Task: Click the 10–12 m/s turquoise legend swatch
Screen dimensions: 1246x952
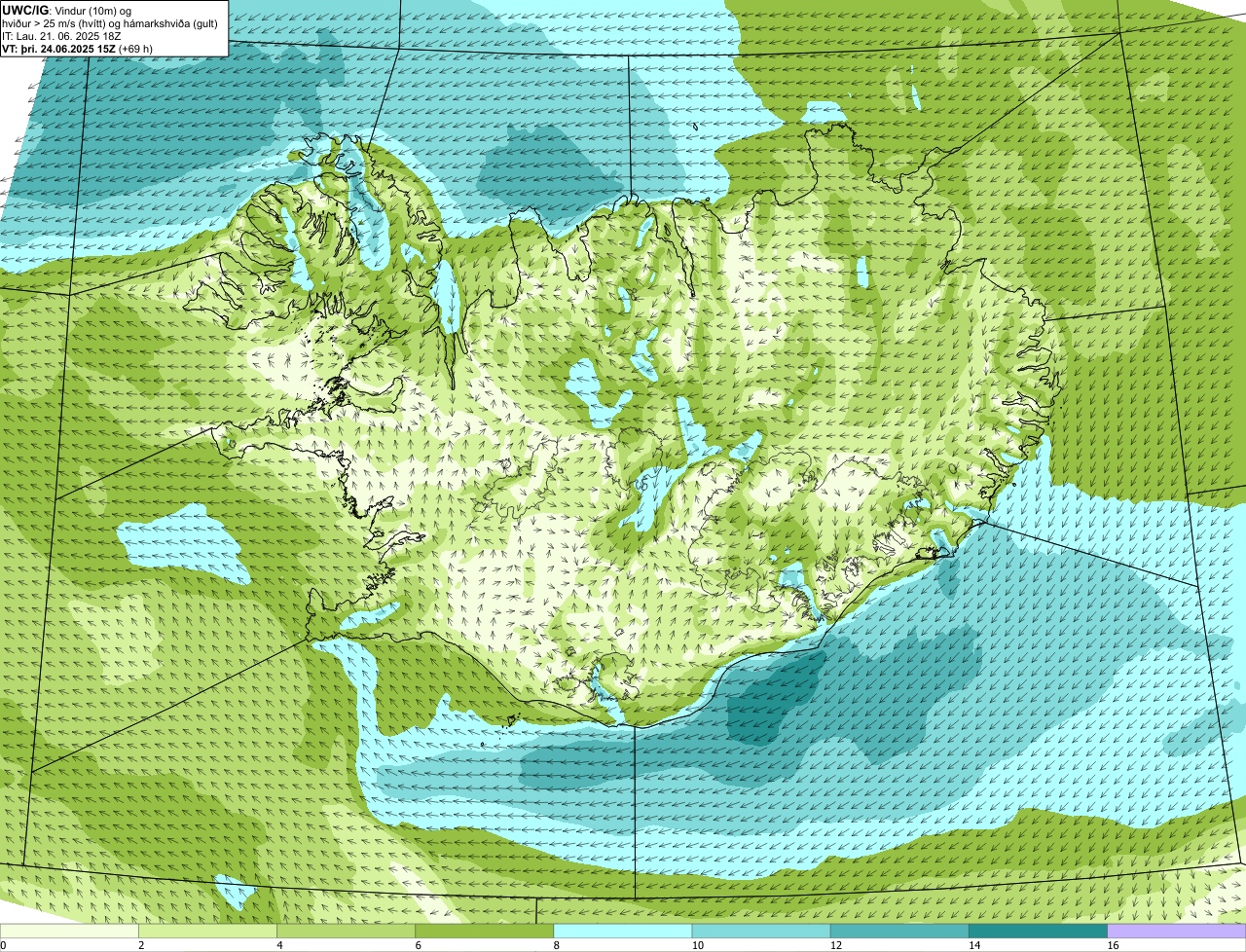Action: click(761, 932)
